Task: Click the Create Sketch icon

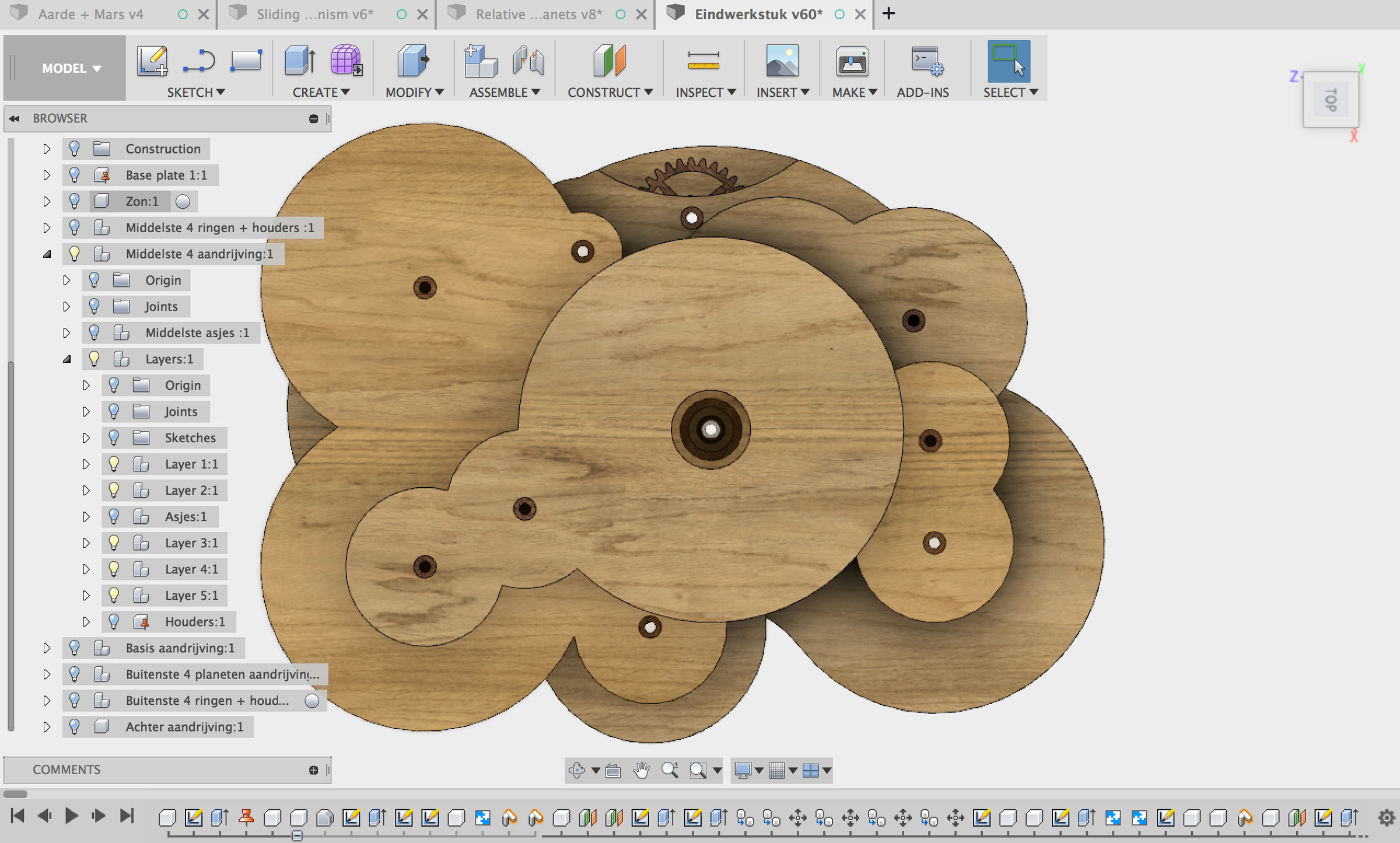Action: (152, 61)
